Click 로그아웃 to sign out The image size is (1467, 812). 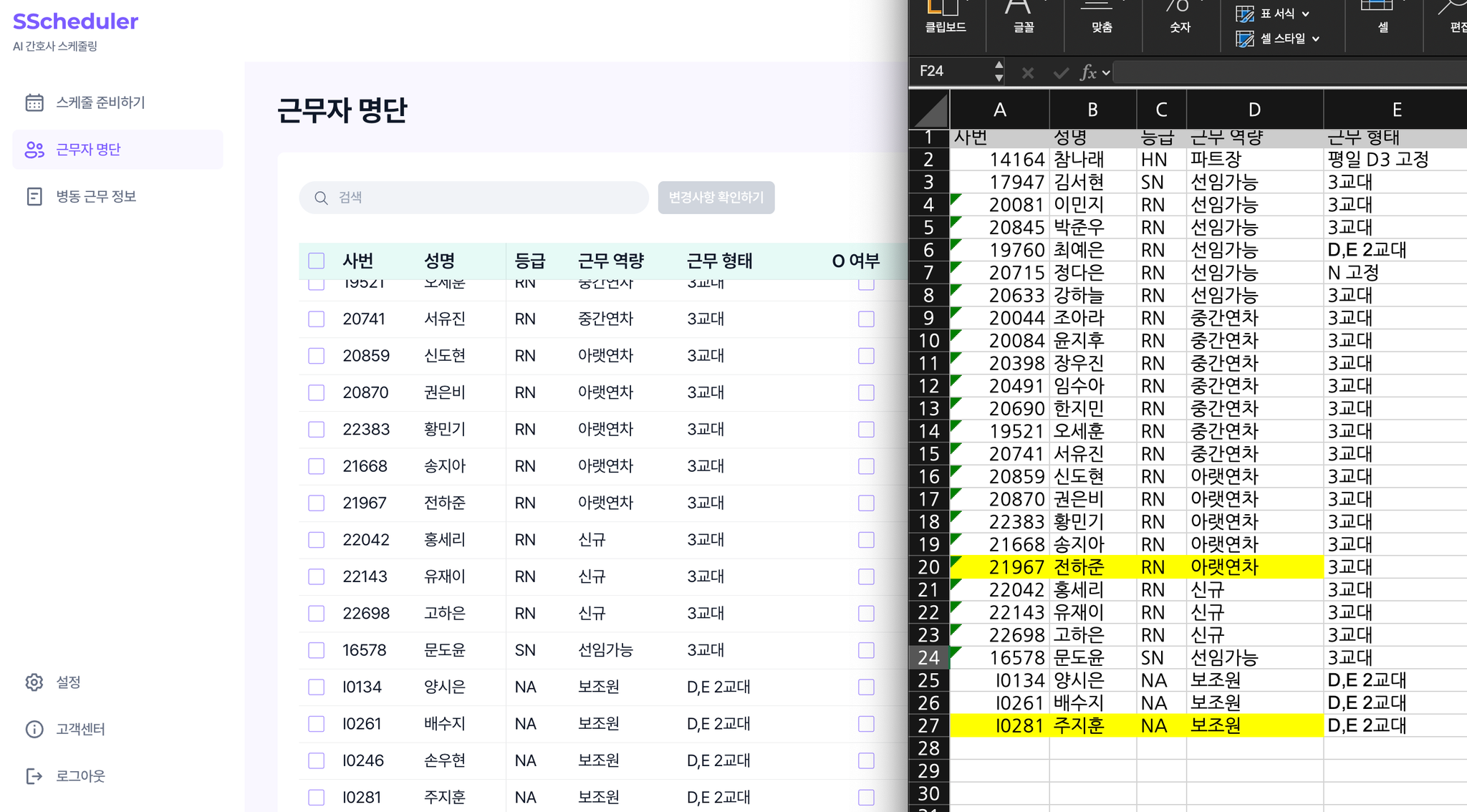click(x=80, y=776)
